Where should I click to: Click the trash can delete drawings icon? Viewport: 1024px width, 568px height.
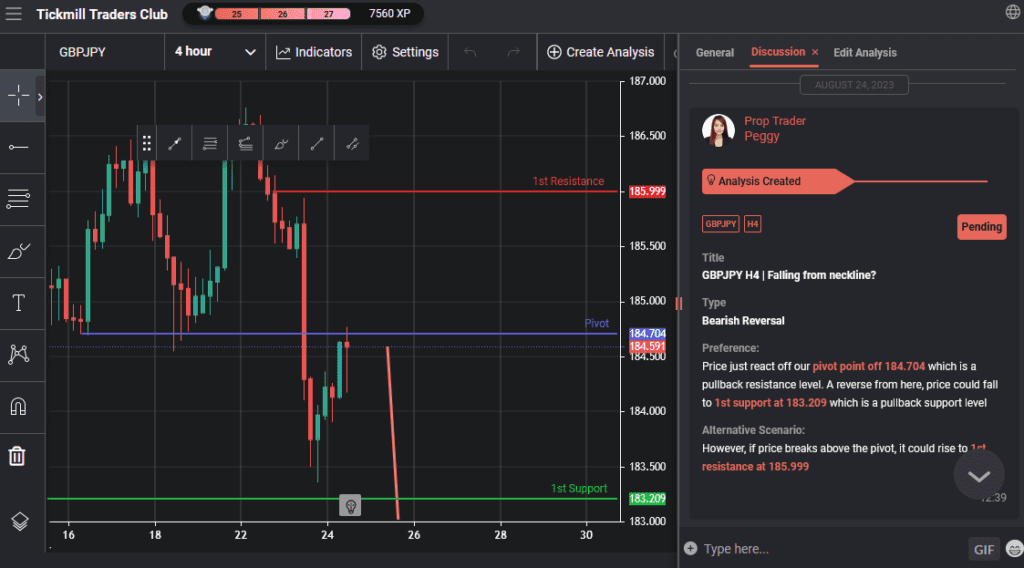[x=18, y=456]
